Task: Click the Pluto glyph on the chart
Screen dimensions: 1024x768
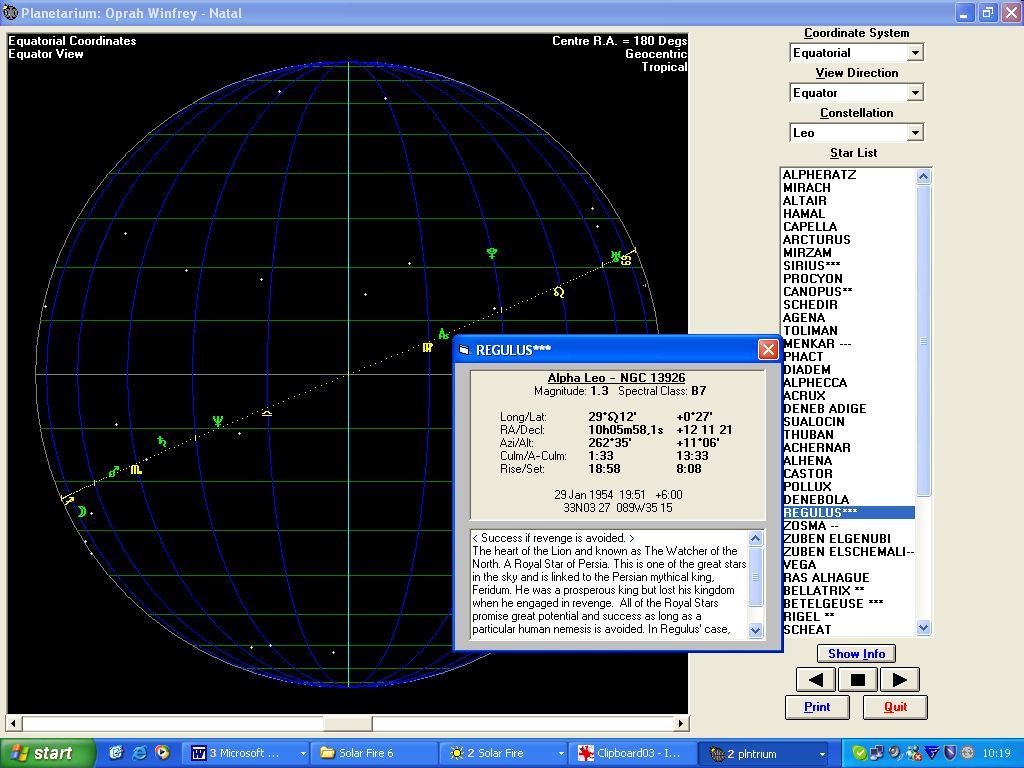Action: click(491, 253)
